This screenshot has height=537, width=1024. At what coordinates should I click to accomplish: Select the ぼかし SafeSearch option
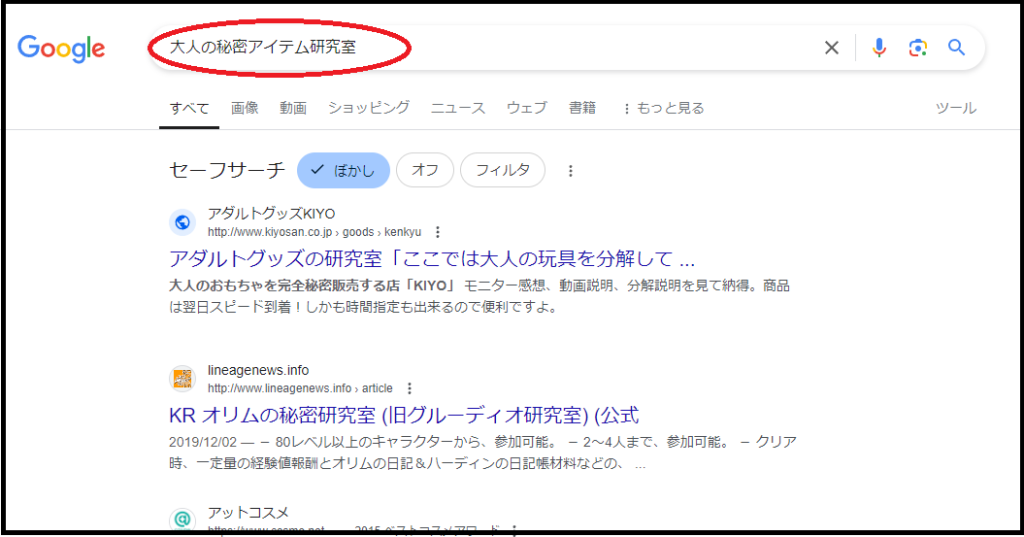click(x=344, y=171)
